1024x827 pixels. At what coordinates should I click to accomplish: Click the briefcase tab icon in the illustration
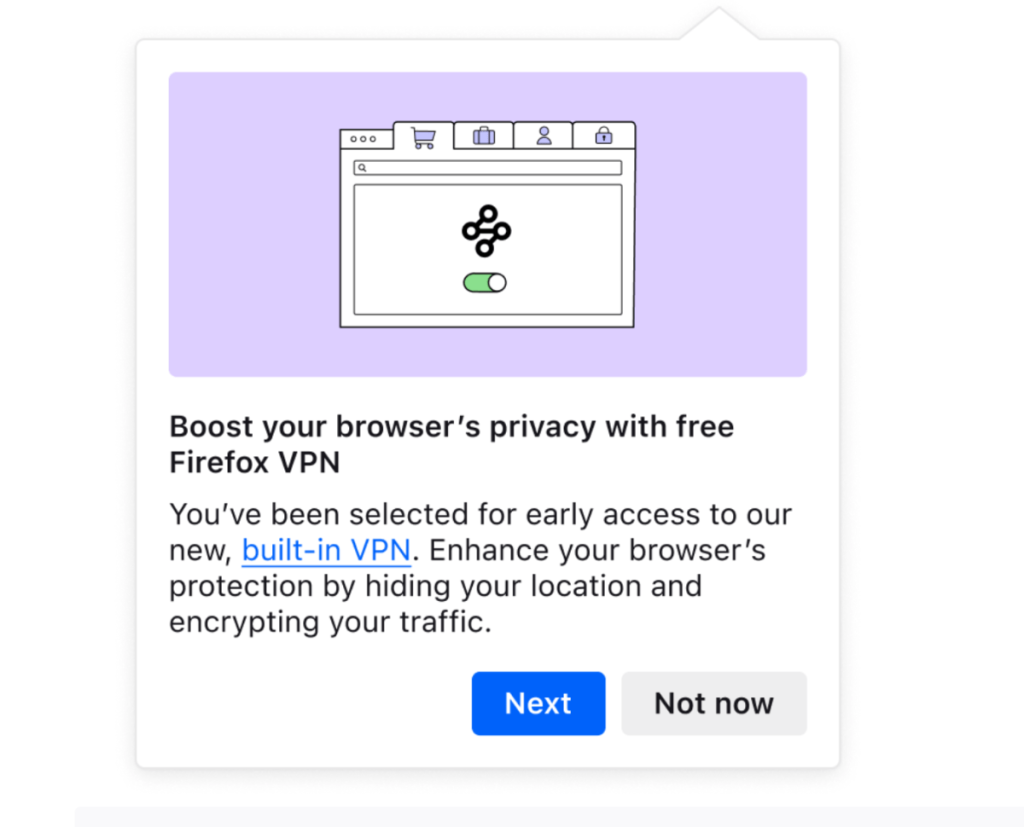(483, 136)
